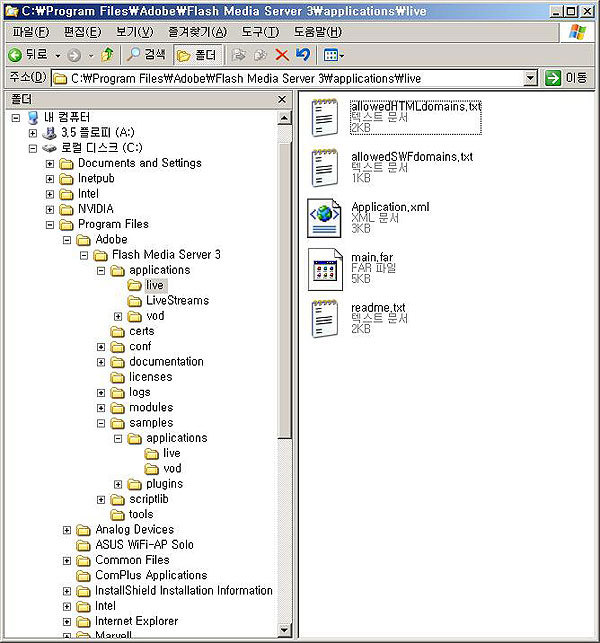Click the Application.xml file name
Screen dimensions: 600x643
pos(390,207)
